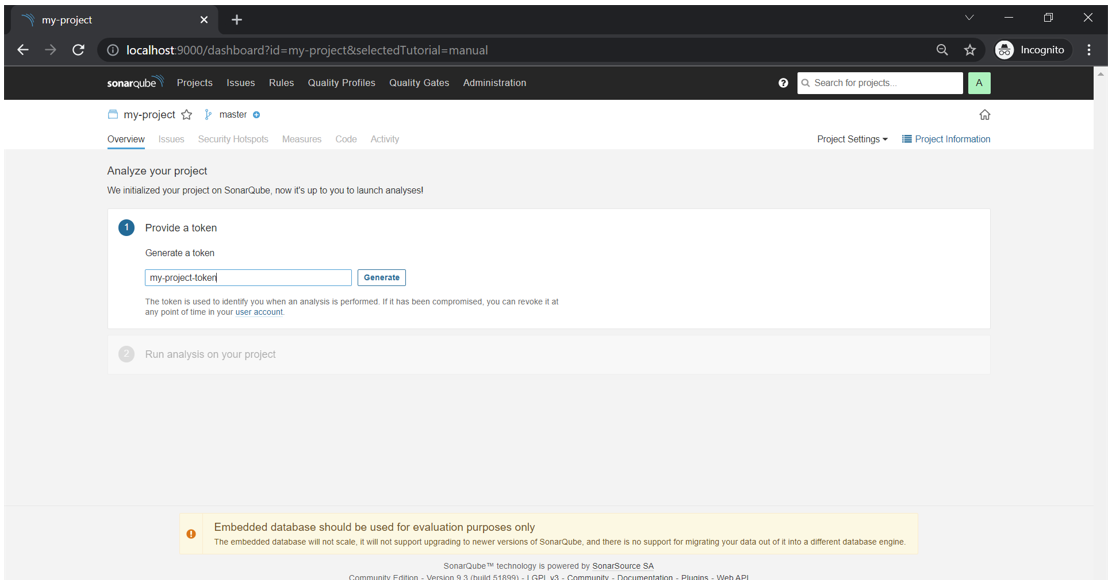Open the Rules menu
1112x580 pixels.
pyautogui.click(x=281, y=83)
